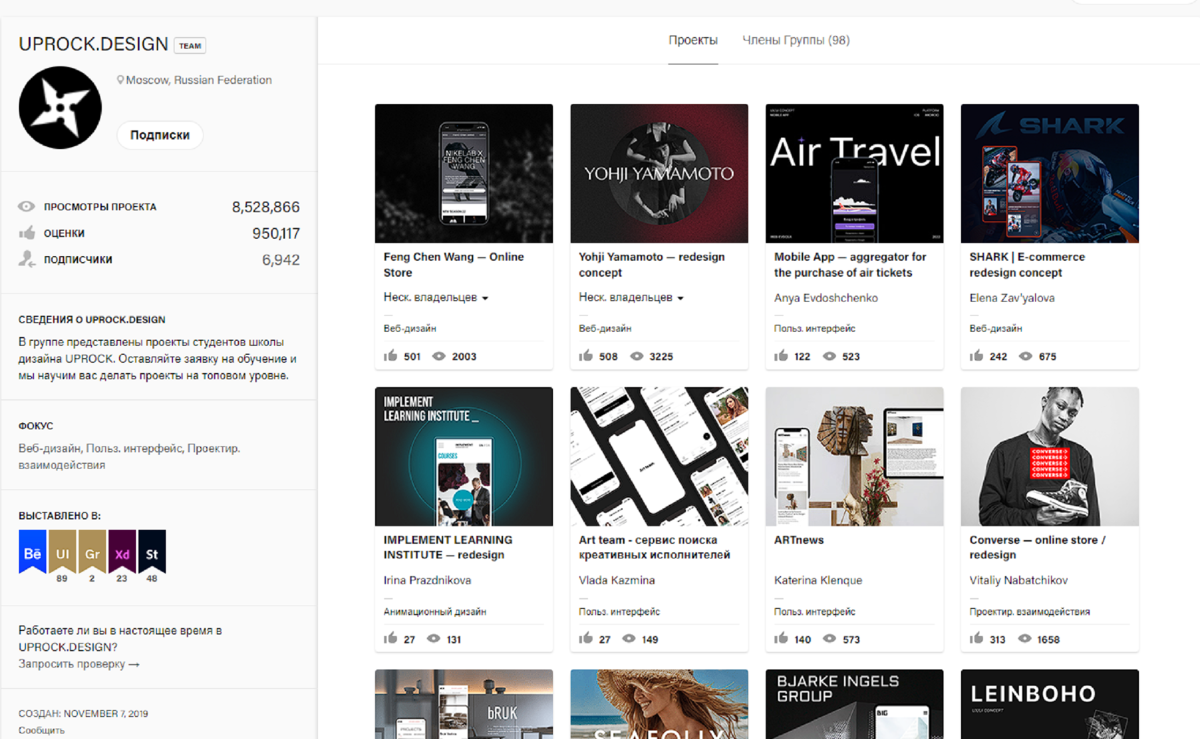The width and height of the screenshot is (1200, 739).
Task: Click the 8,528,866 project views value
Action: pos(266,207)
